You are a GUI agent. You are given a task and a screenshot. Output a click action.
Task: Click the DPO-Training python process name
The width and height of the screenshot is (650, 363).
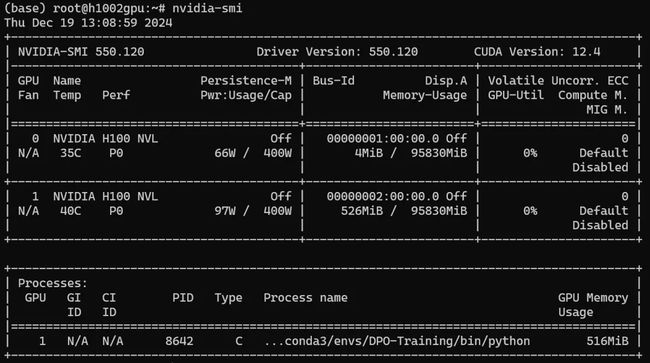point(397,341)
